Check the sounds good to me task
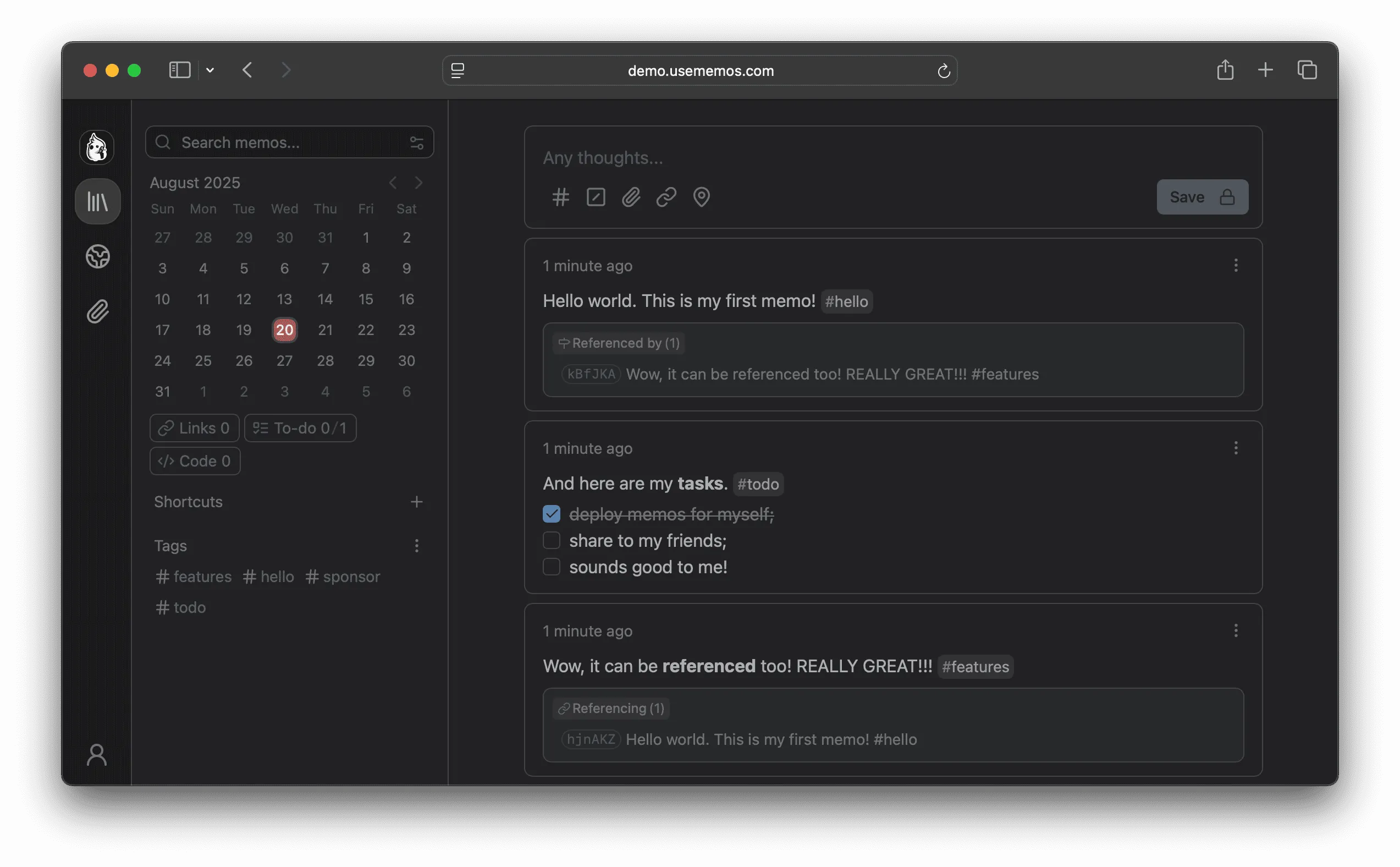 click(x=551, y=566)
